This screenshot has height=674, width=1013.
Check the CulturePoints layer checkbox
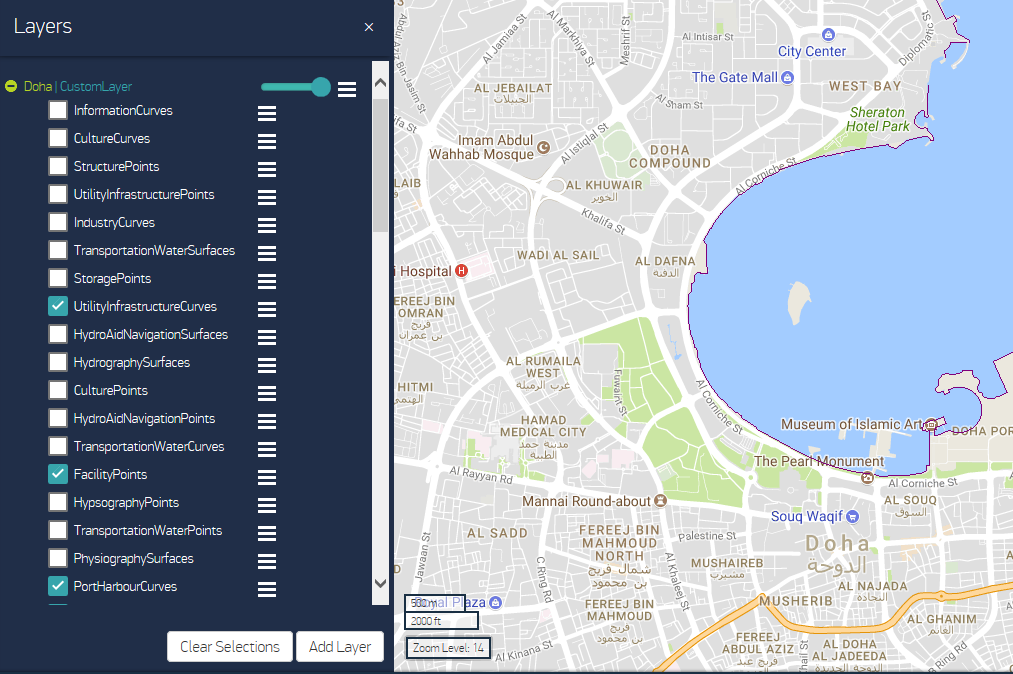[x=58, y=390]
